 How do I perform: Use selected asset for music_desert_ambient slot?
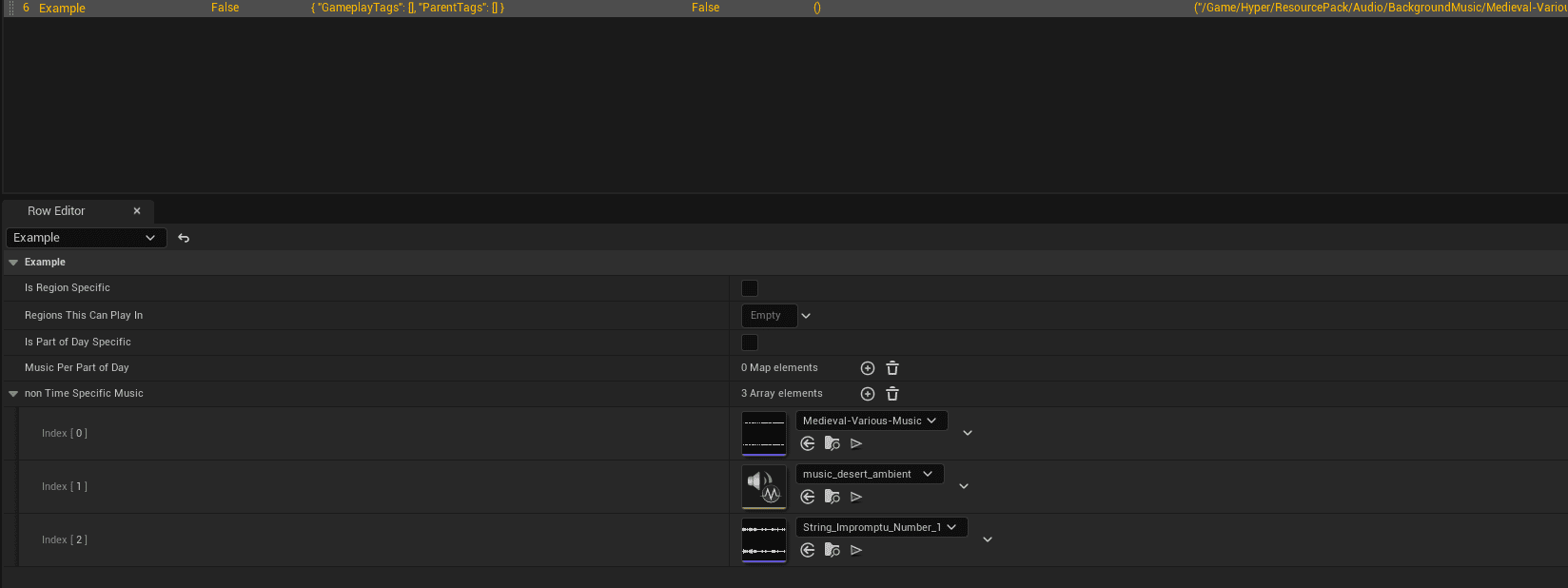coord(808,497)
